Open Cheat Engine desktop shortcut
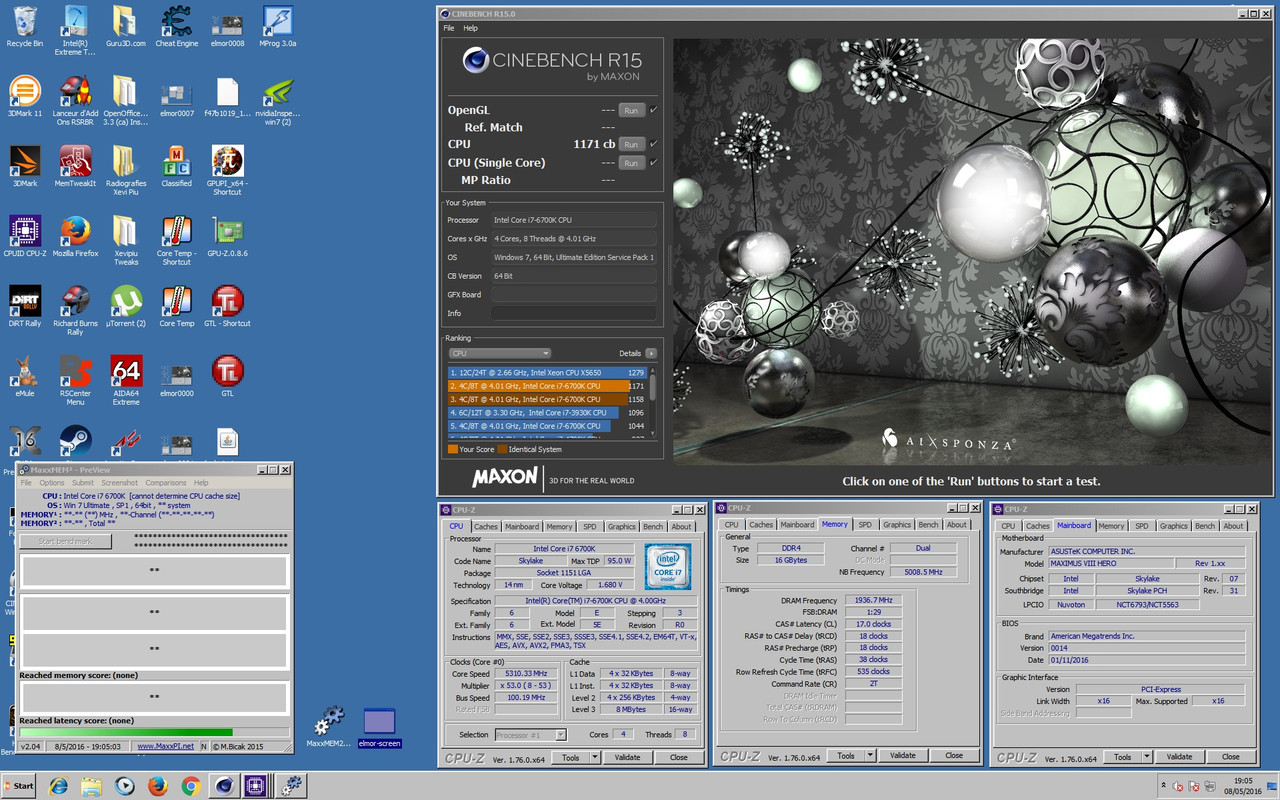Screen dimensions: 1280x800 [x=176, y=27]
